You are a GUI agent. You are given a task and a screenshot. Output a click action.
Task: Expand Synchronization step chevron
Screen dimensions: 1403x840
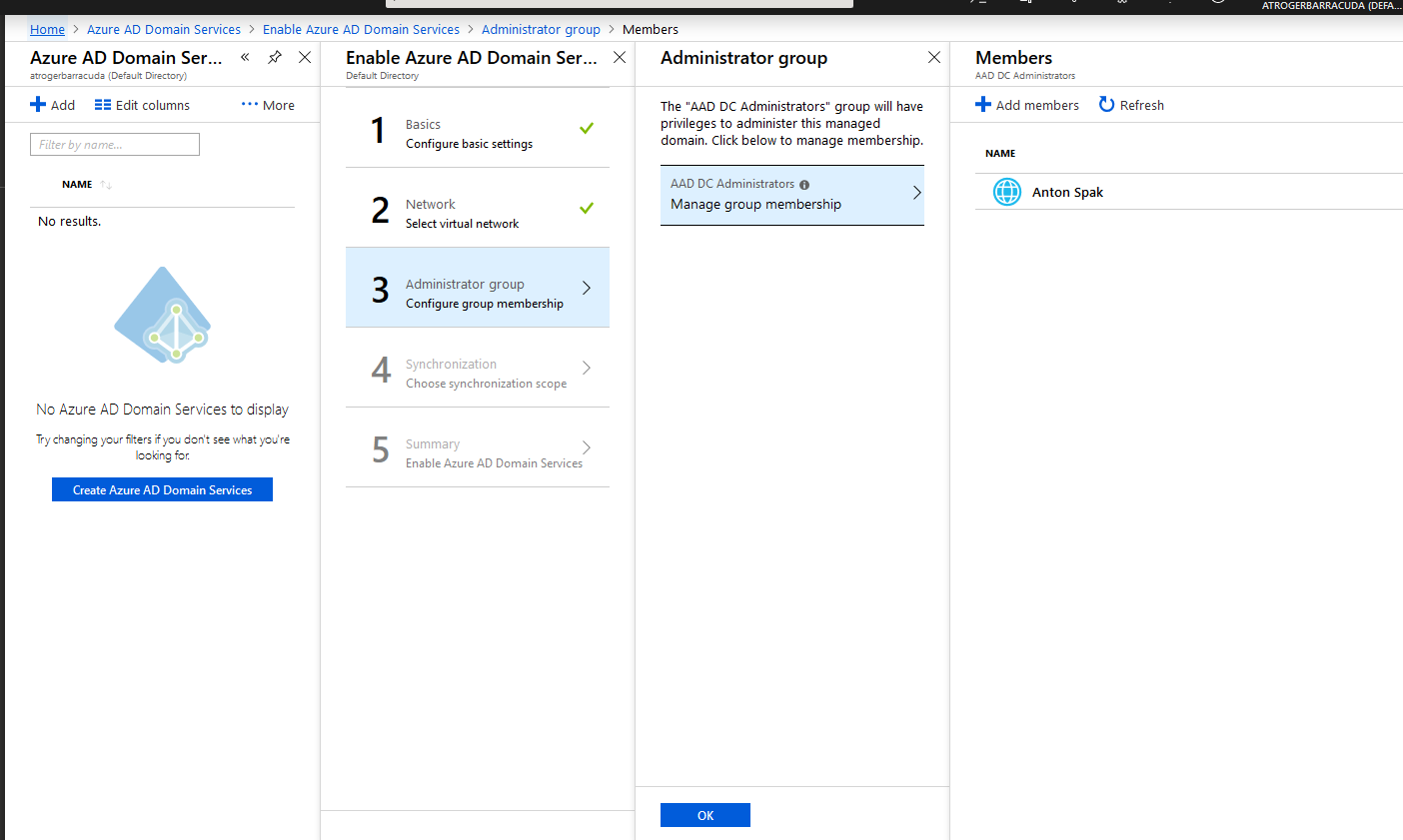(587, 368)
